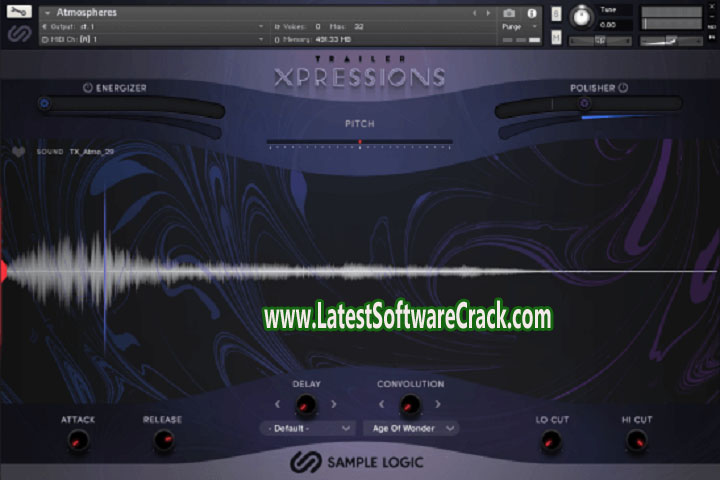Open the Output channel dropdown

coord(153,27)
